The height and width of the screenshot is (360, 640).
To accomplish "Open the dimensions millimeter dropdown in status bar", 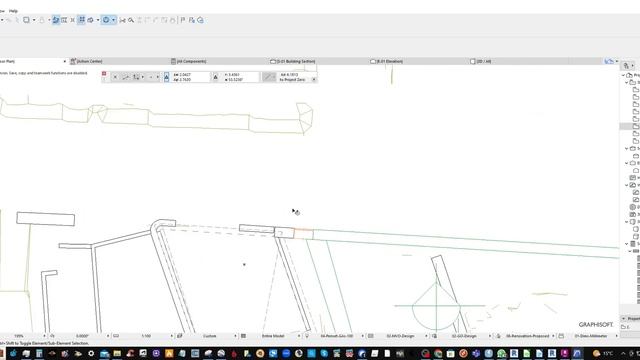I will coord(616,336).
